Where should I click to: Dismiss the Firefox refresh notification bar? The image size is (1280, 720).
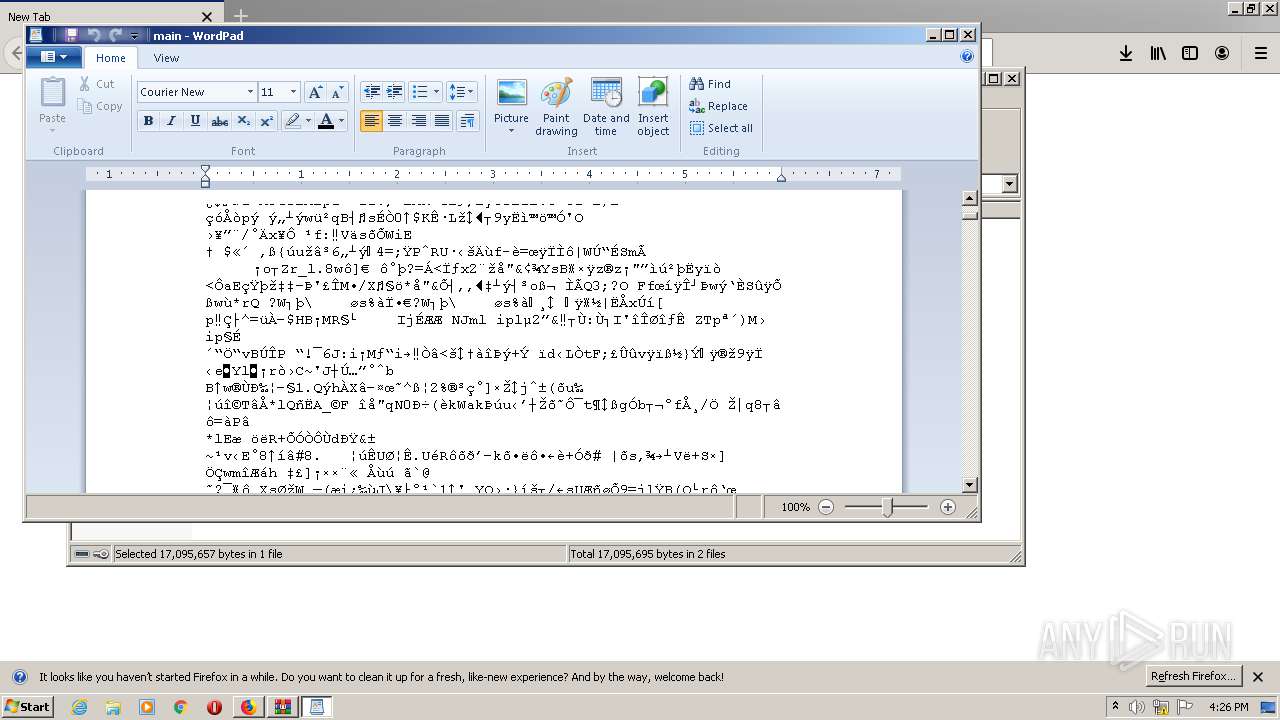click(x=1258, y=677)
